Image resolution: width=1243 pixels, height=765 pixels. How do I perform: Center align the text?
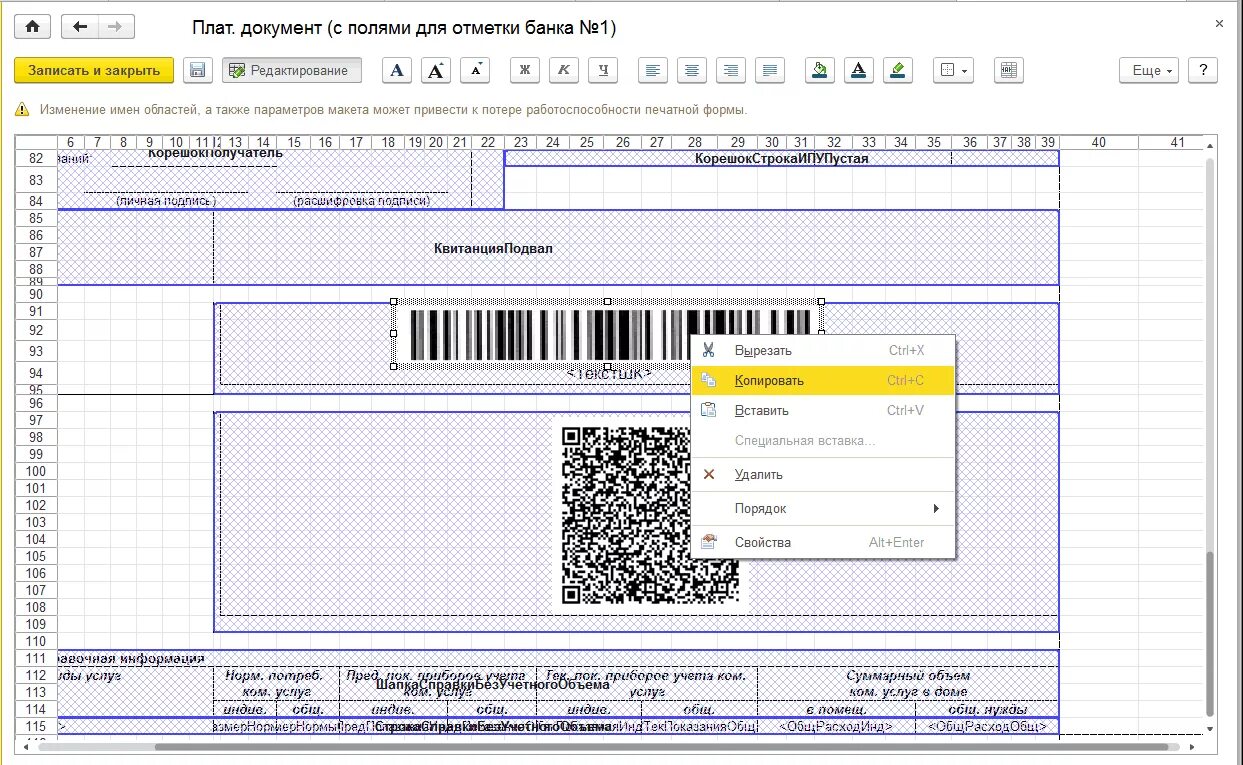692,70
